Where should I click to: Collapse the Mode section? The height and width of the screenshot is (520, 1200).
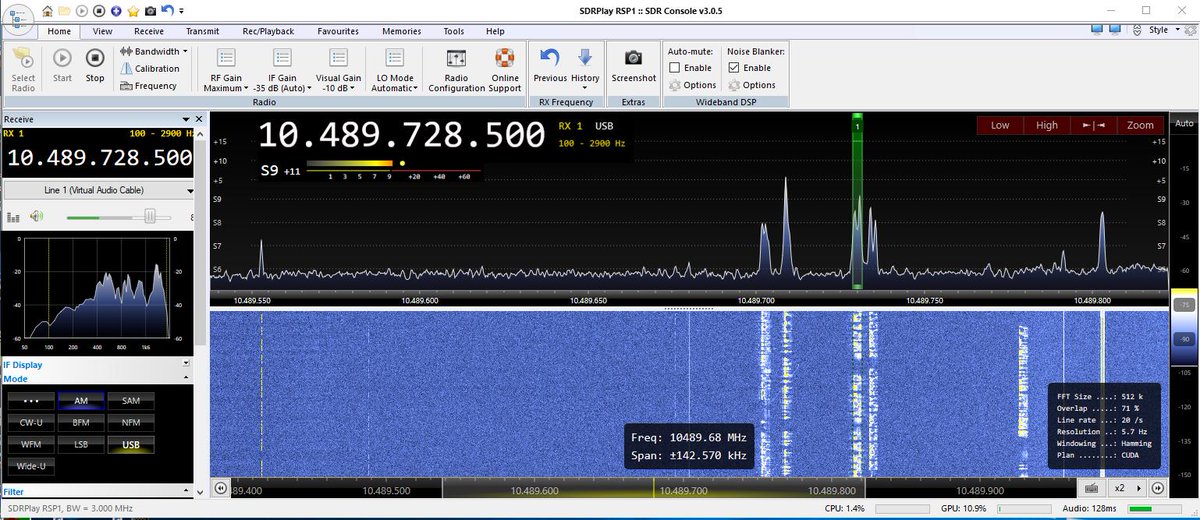(186, 379)
